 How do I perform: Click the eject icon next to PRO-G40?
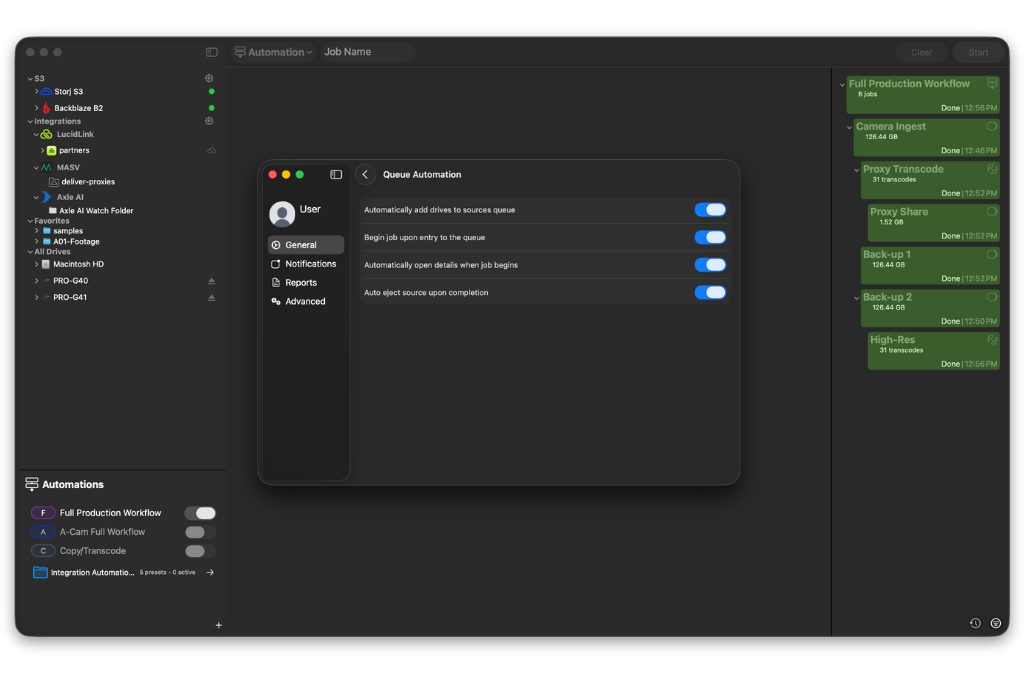(x=211, y=281)
